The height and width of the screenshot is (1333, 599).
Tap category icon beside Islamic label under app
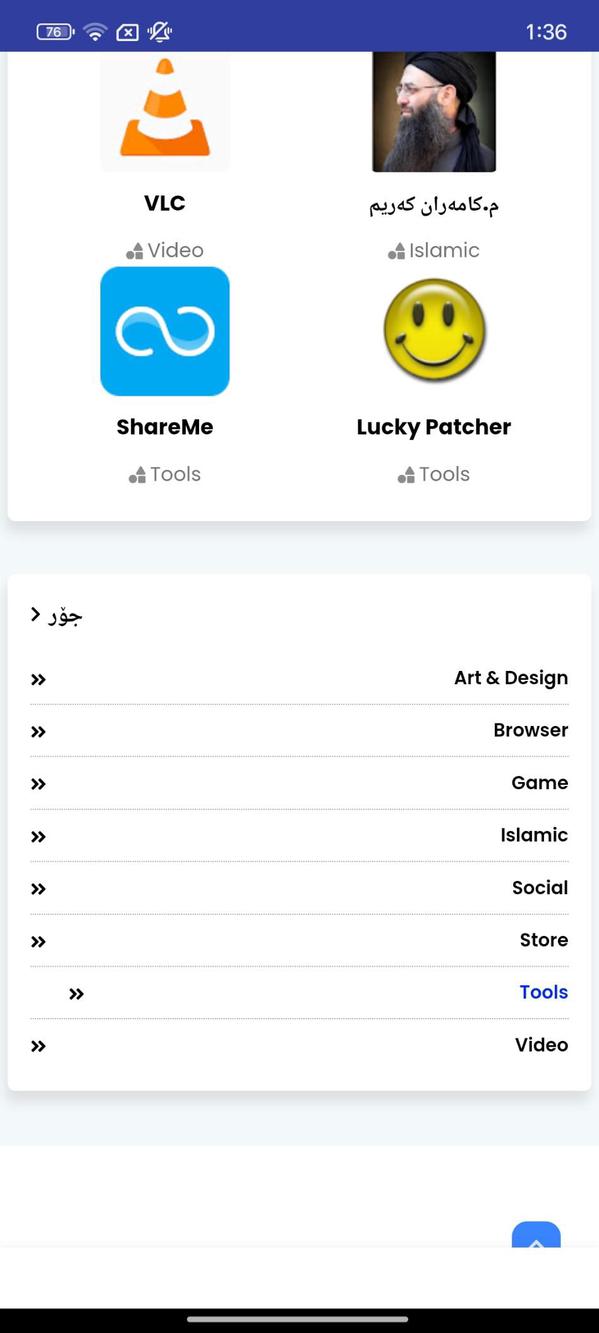click(x=397, y=251)
